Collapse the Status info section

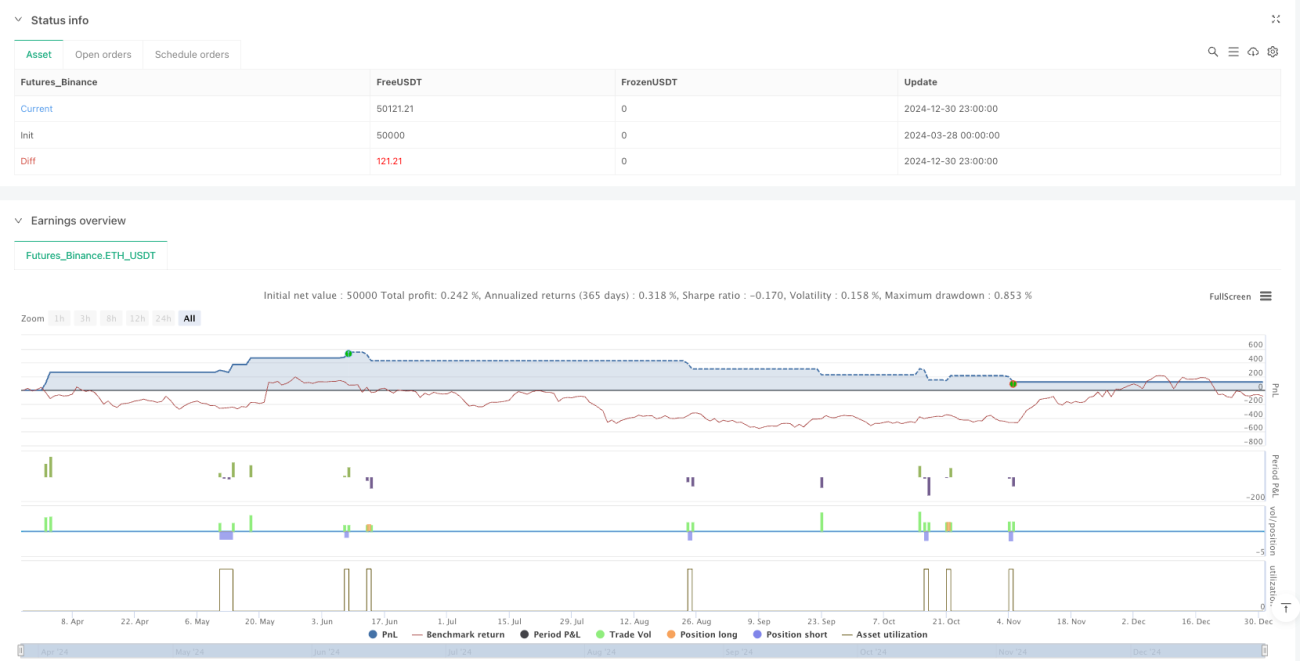click(18, 20)
